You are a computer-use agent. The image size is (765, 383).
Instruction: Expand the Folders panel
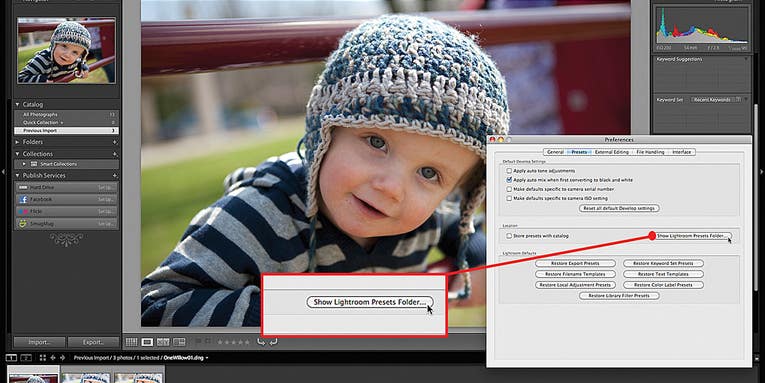click(18, 142)
